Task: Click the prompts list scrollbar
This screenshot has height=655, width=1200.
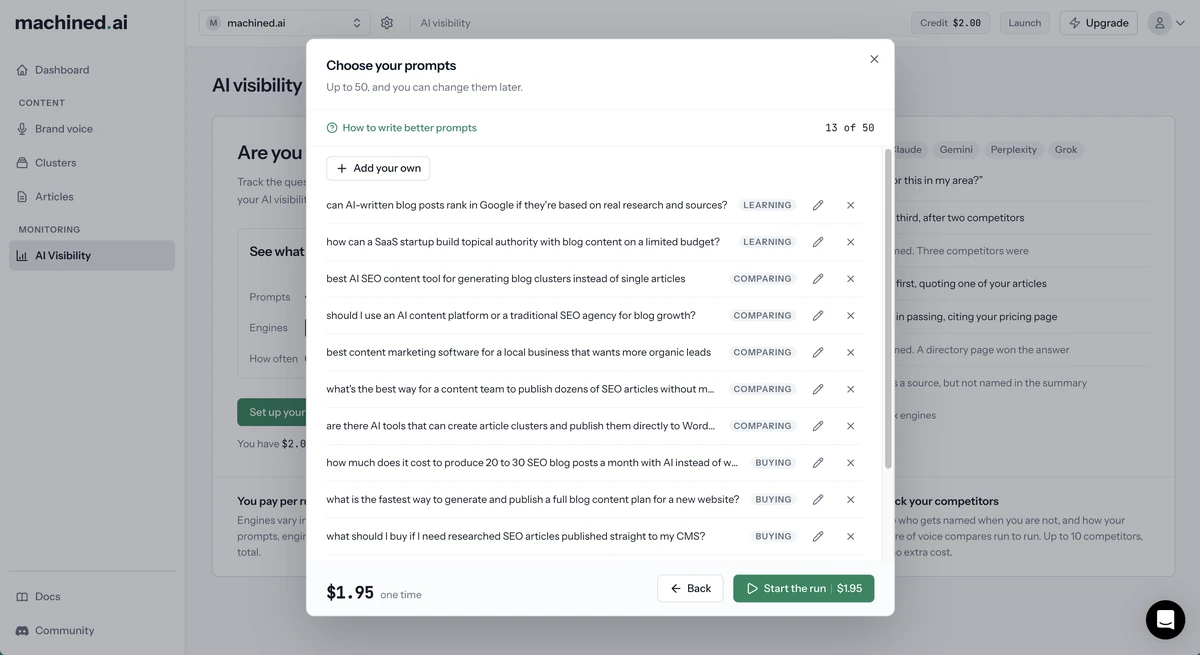Action: click(x=887, y=310)
